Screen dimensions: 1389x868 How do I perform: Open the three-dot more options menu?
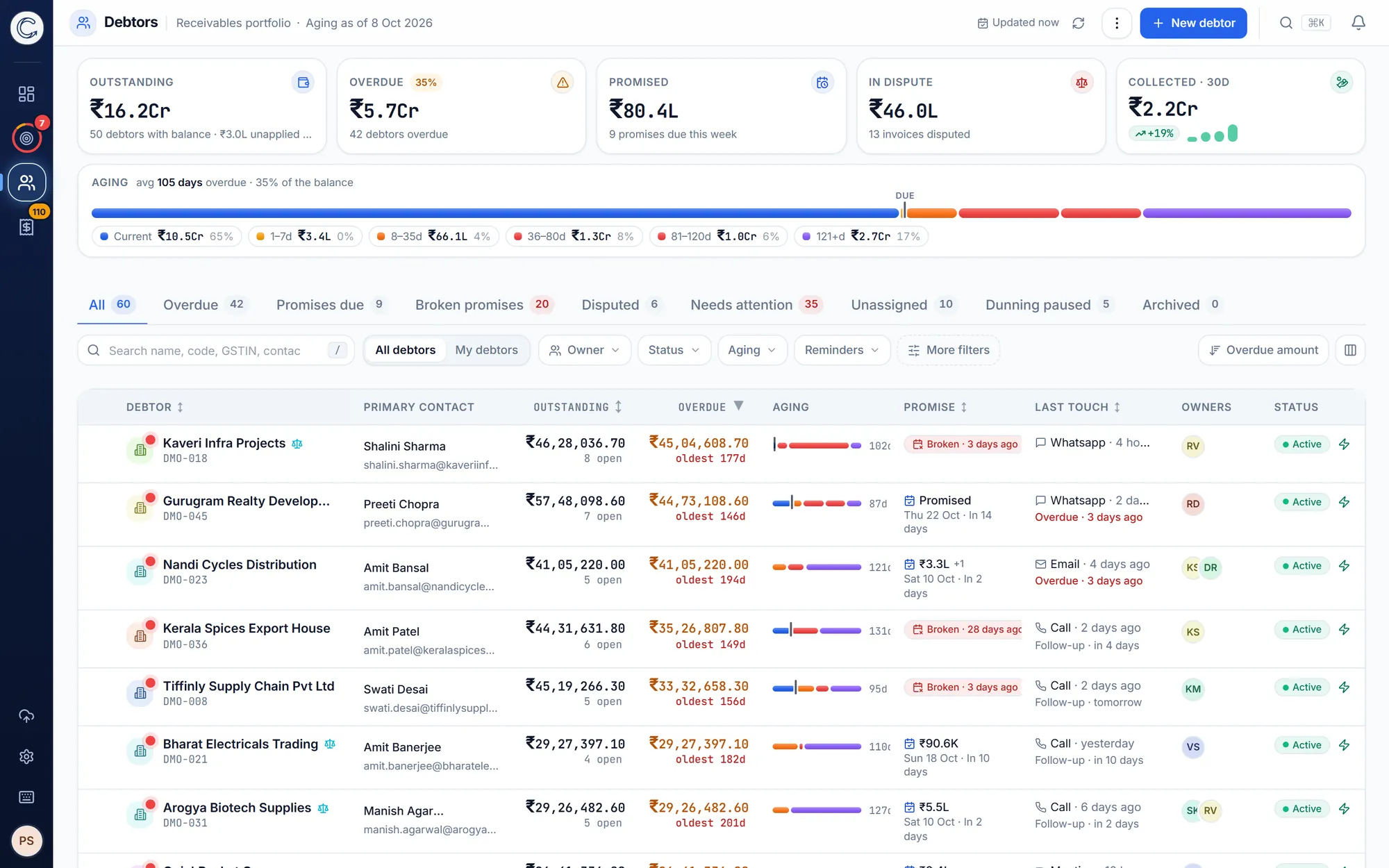coord(1117,23)
